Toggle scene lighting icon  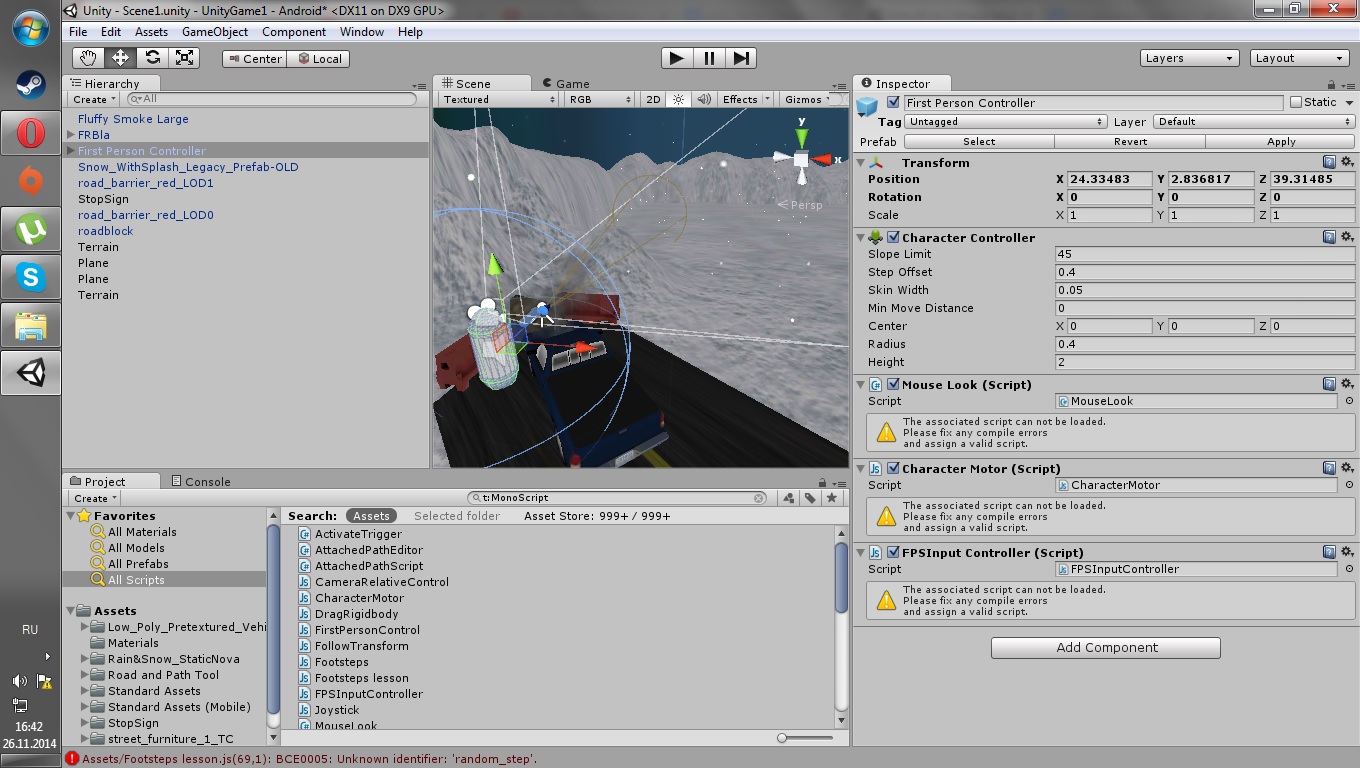[x=679, y=99]
